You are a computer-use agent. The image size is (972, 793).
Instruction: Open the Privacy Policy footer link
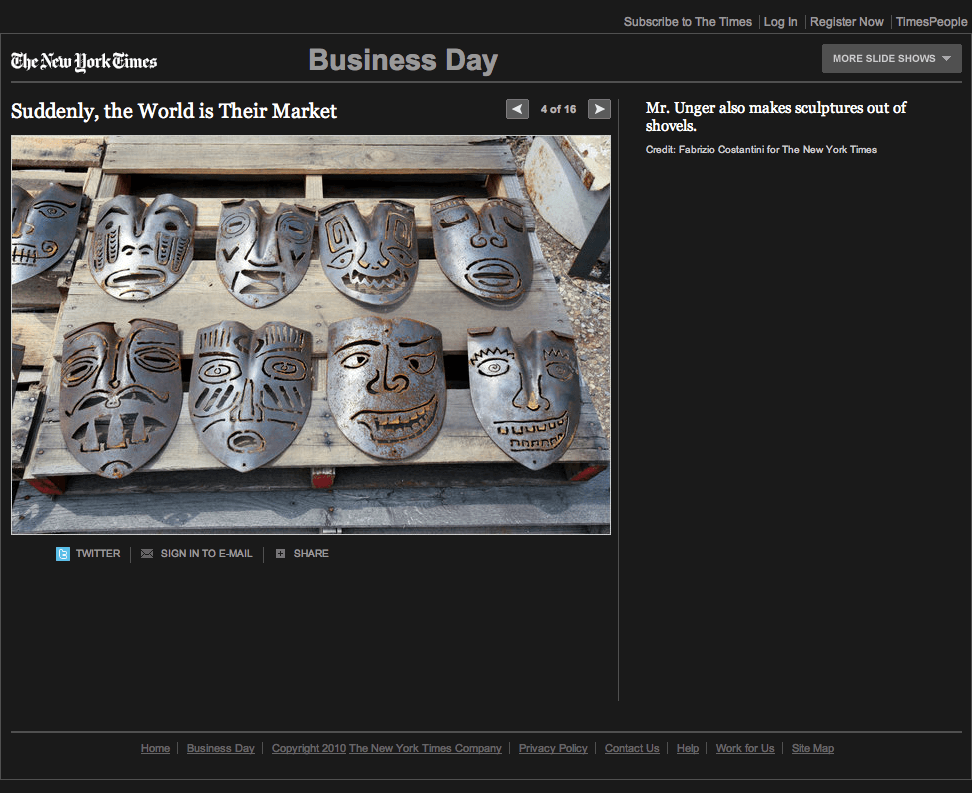pos(553,748)
